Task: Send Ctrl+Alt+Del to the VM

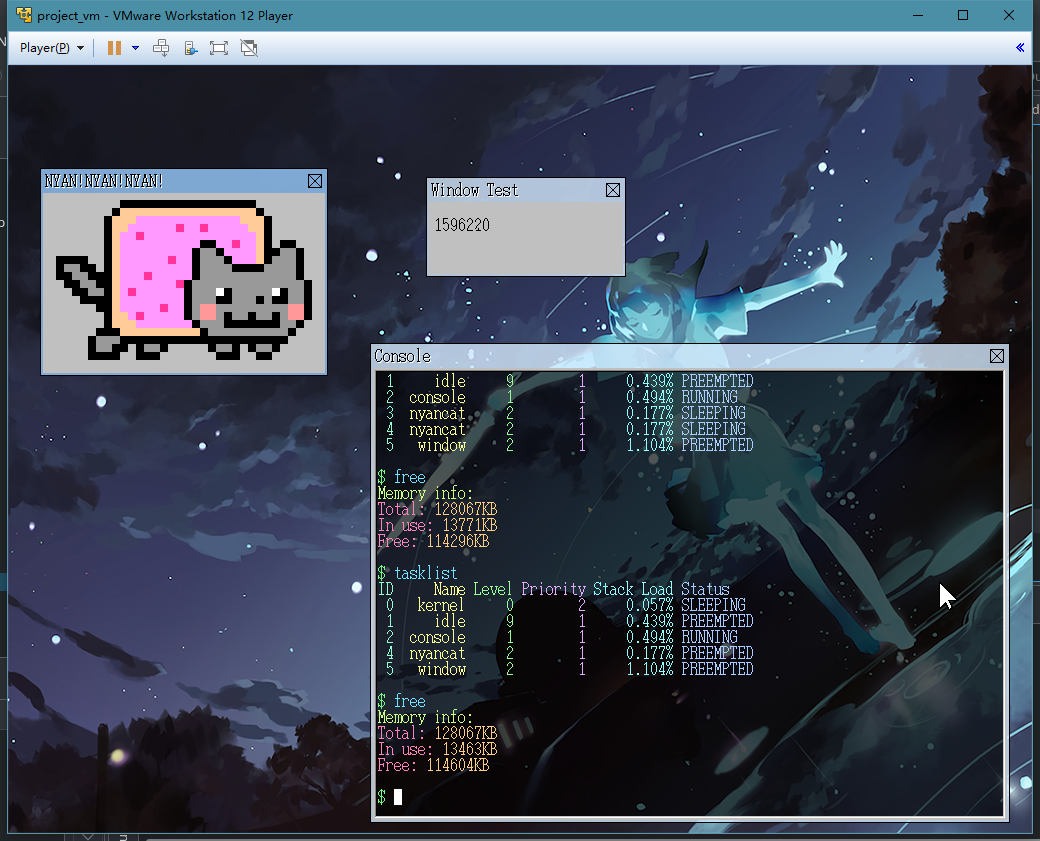Action: [161, 48]
